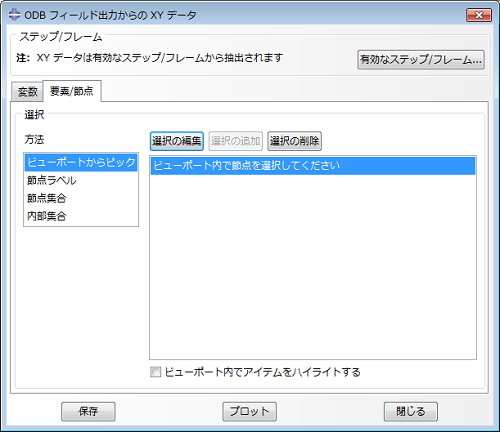Click empty area of selection list box
The height and width of the screenshot is (432, 500).
point(313,267)
